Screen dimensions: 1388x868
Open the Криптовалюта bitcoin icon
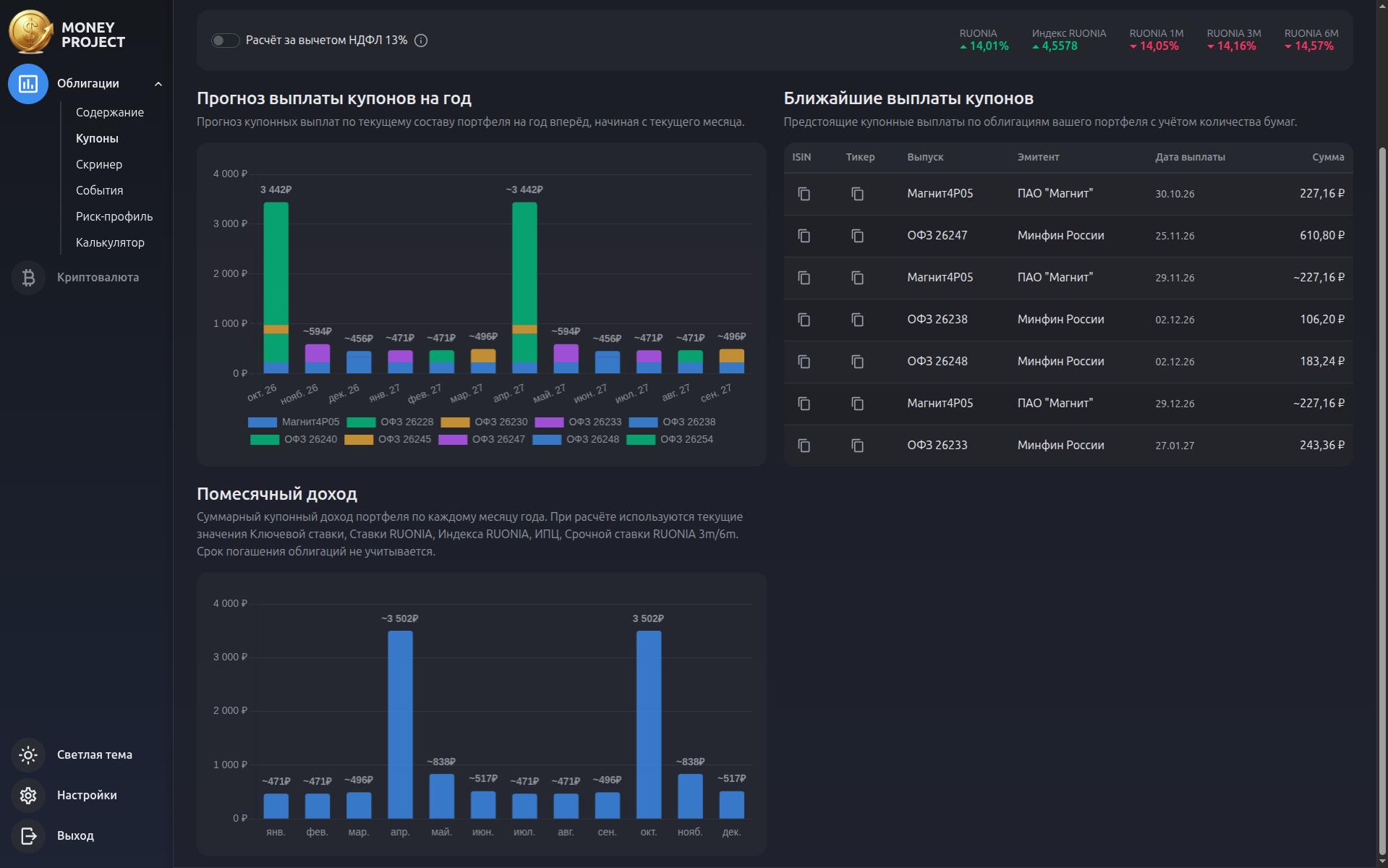tap(28, 278)
